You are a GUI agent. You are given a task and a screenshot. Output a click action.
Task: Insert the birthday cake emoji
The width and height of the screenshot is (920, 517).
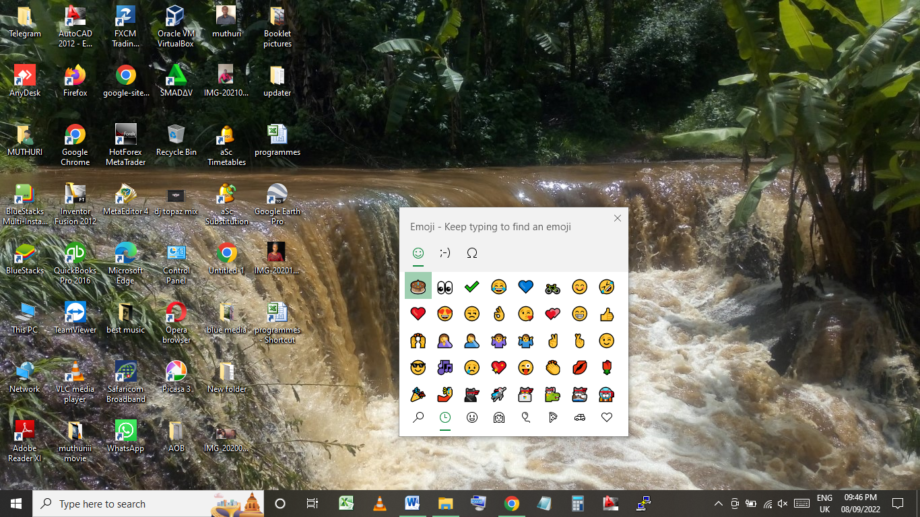418,286
